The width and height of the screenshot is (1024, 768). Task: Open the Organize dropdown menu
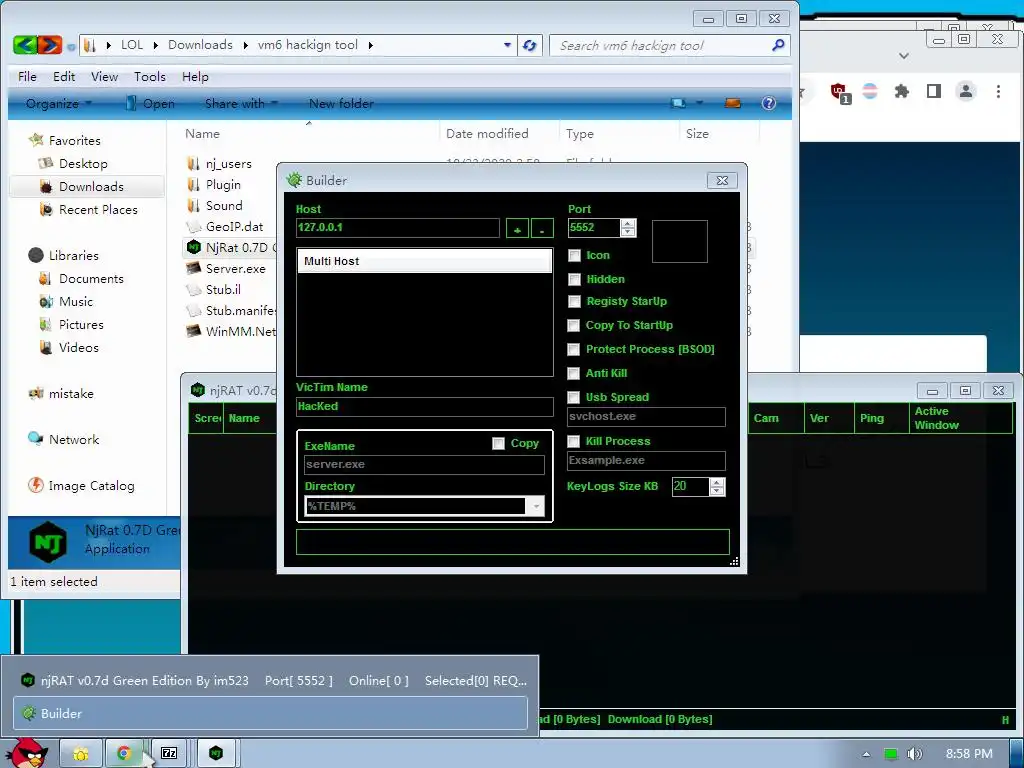point(59,103)
